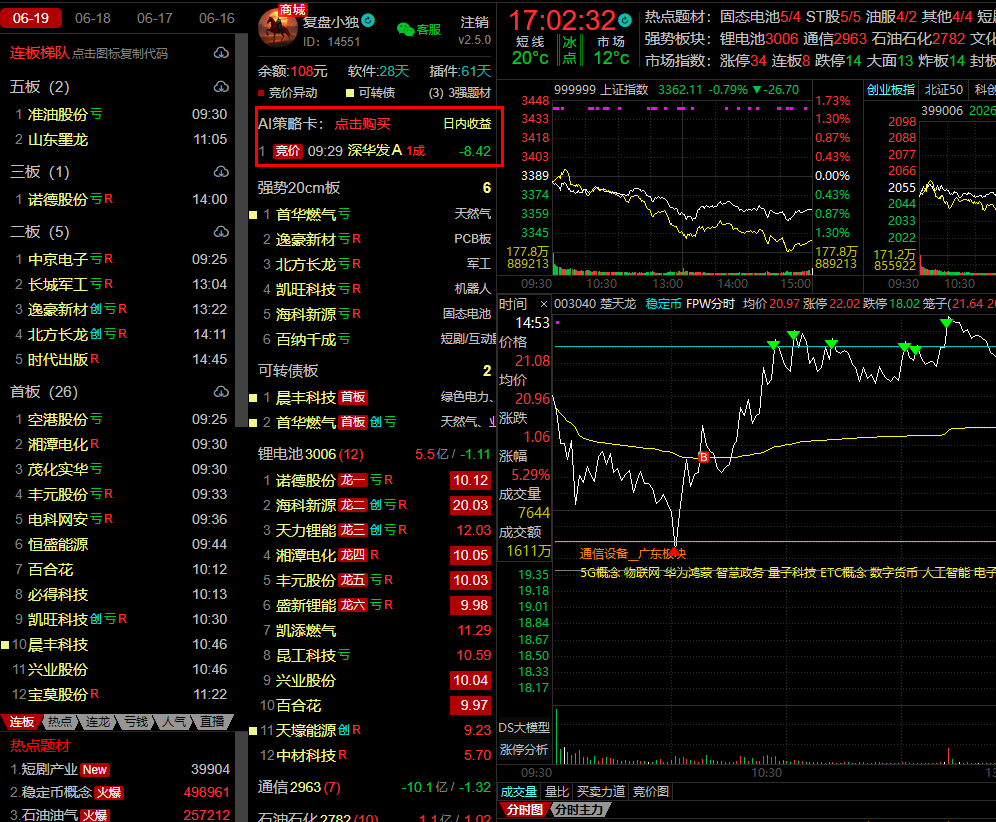Toggle the 竞价异动 red legend marker
The image size is (996, 822).
pyautogui.click(x=261, y=93)
